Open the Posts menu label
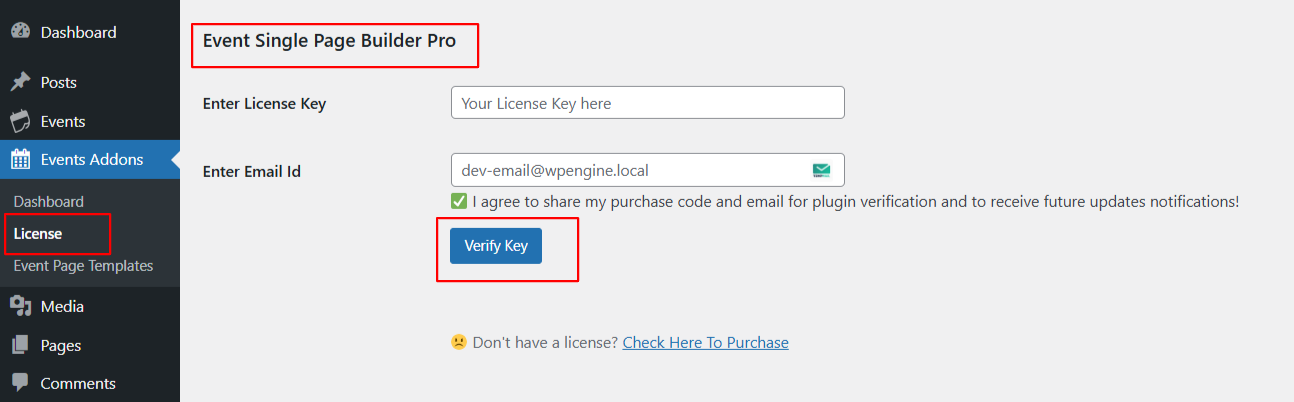 [59, 82]
